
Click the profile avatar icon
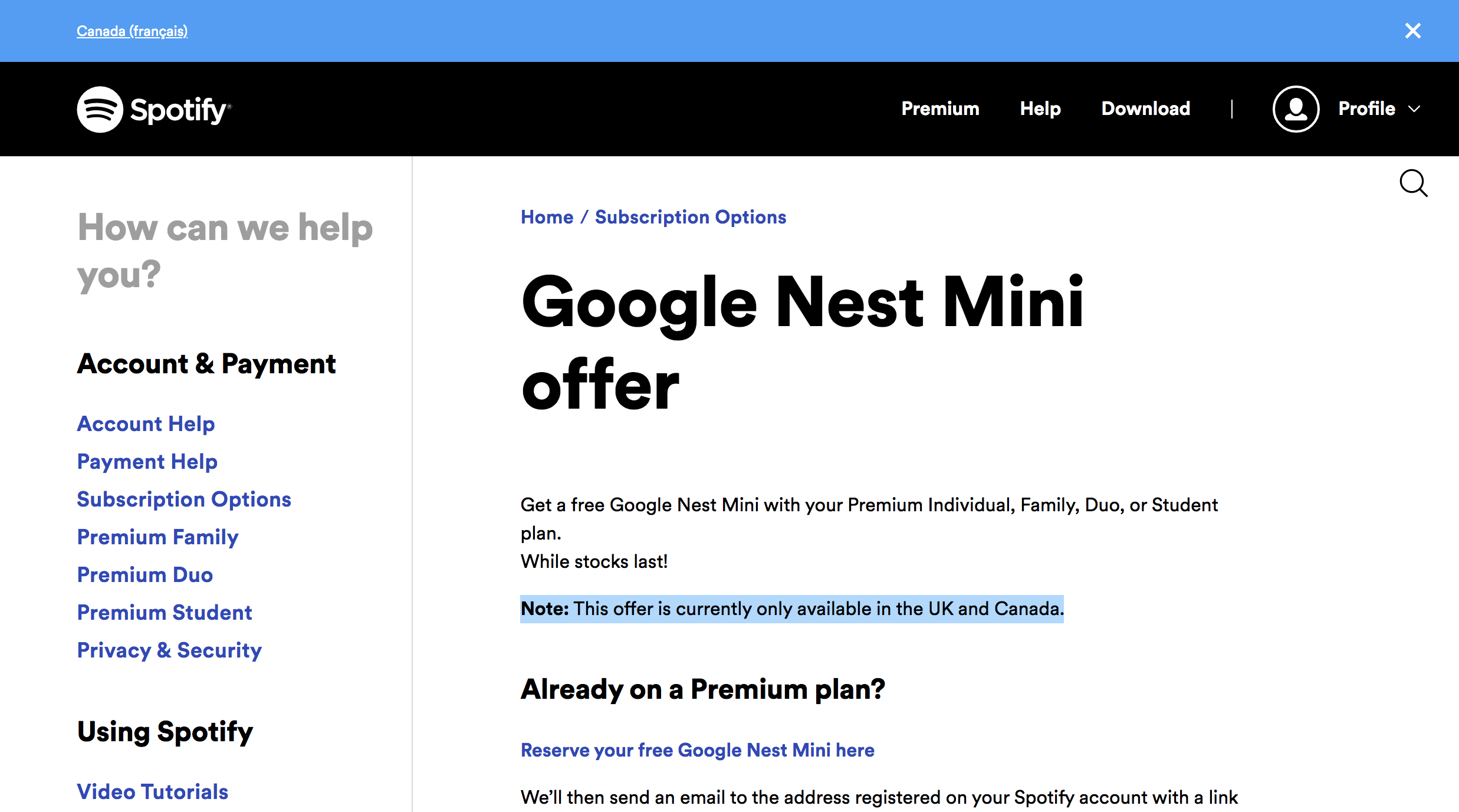pyautogui.click(x=1296, y=109)
